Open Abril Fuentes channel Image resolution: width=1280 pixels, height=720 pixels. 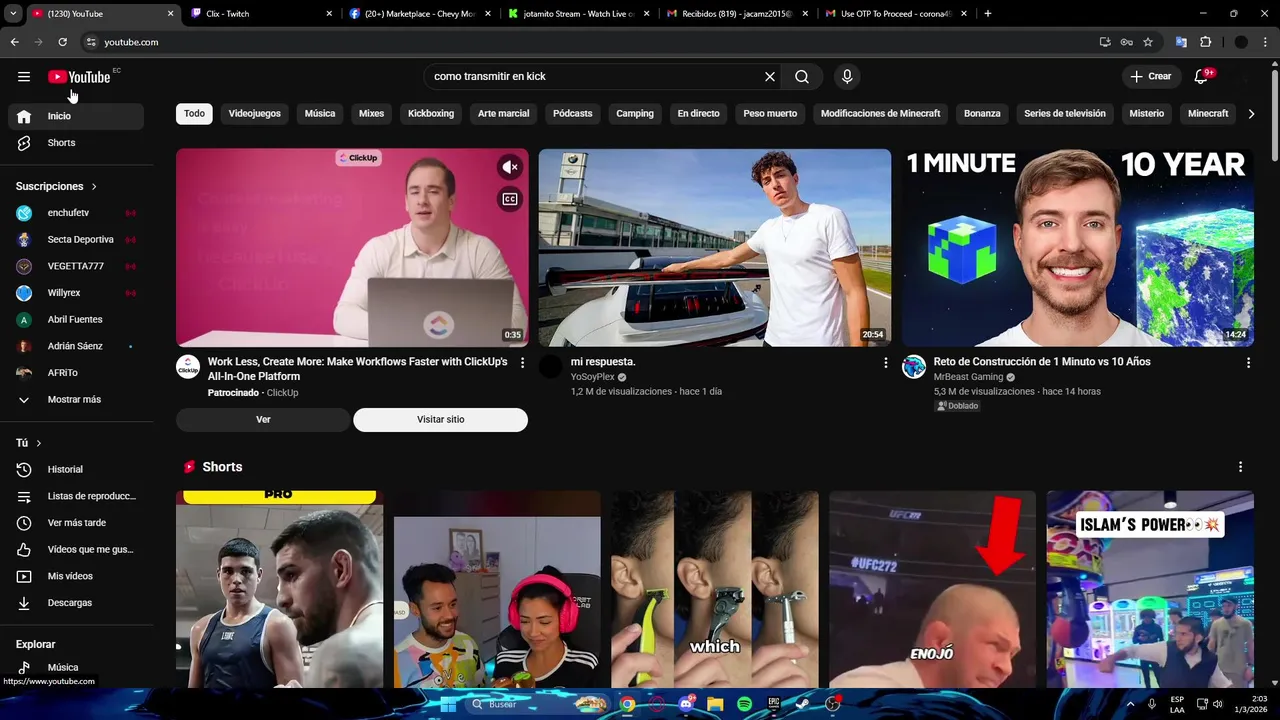[x=76, y=319]
